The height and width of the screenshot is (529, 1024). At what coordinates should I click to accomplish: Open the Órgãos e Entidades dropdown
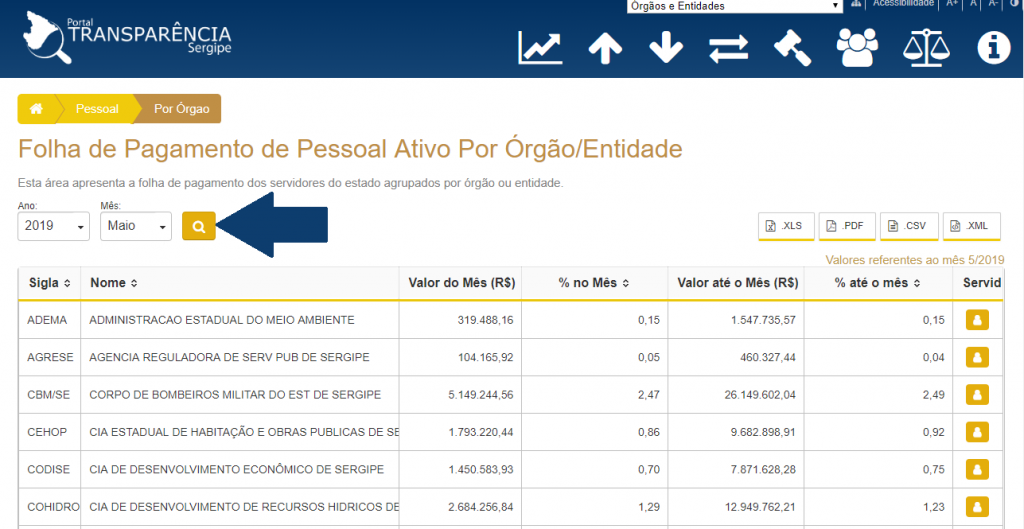click(734, 6)
